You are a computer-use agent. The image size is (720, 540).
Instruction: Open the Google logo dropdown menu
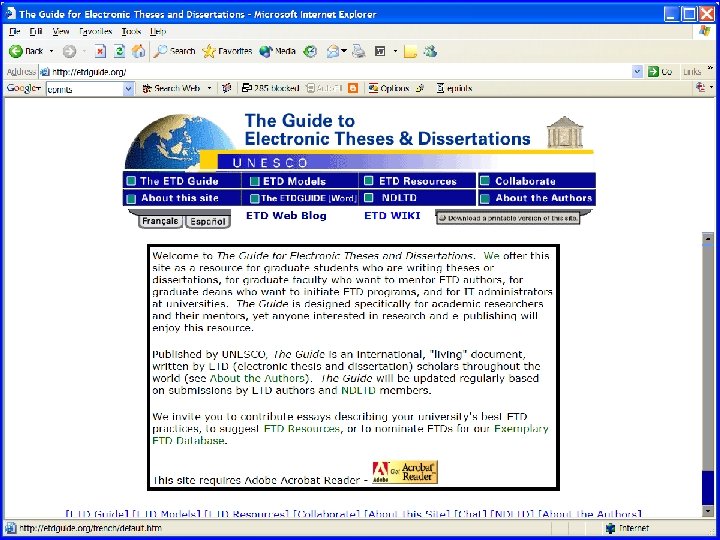tap(23, 88)
